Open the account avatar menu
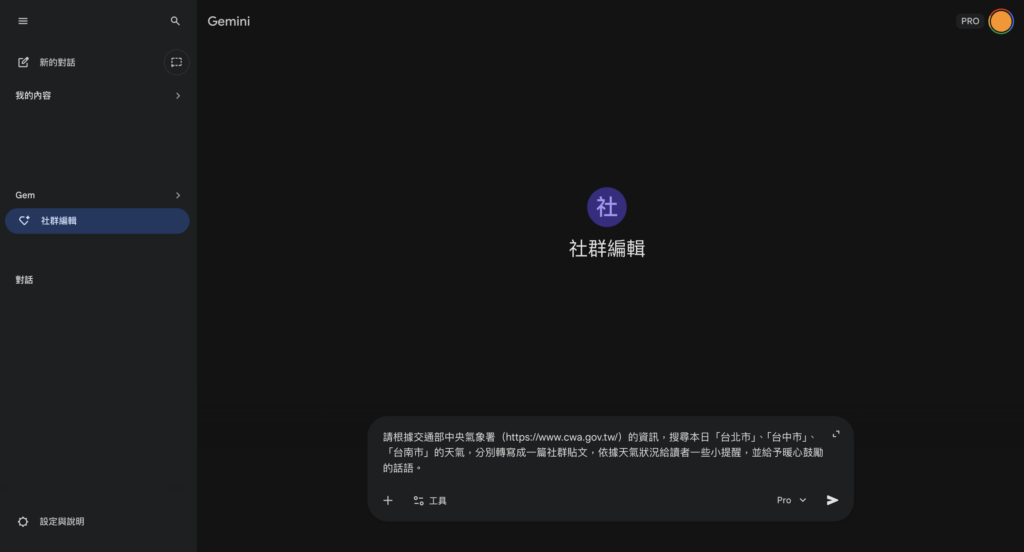Image resolution: width=1024 pixels, height=552 pixels. pos(1000,21)
